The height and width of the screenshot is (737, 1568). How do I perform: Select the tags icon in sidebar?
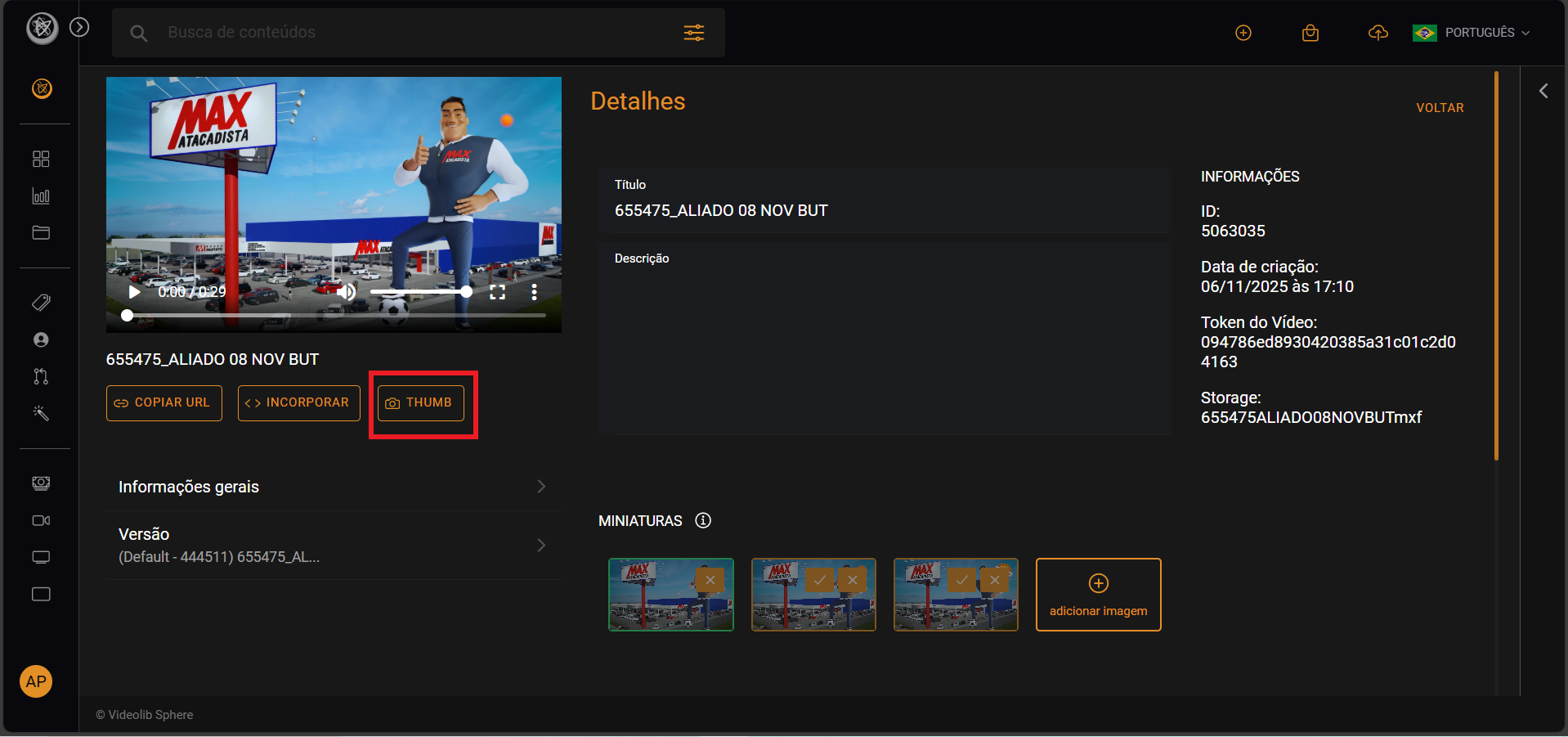[x=41, y=303]
